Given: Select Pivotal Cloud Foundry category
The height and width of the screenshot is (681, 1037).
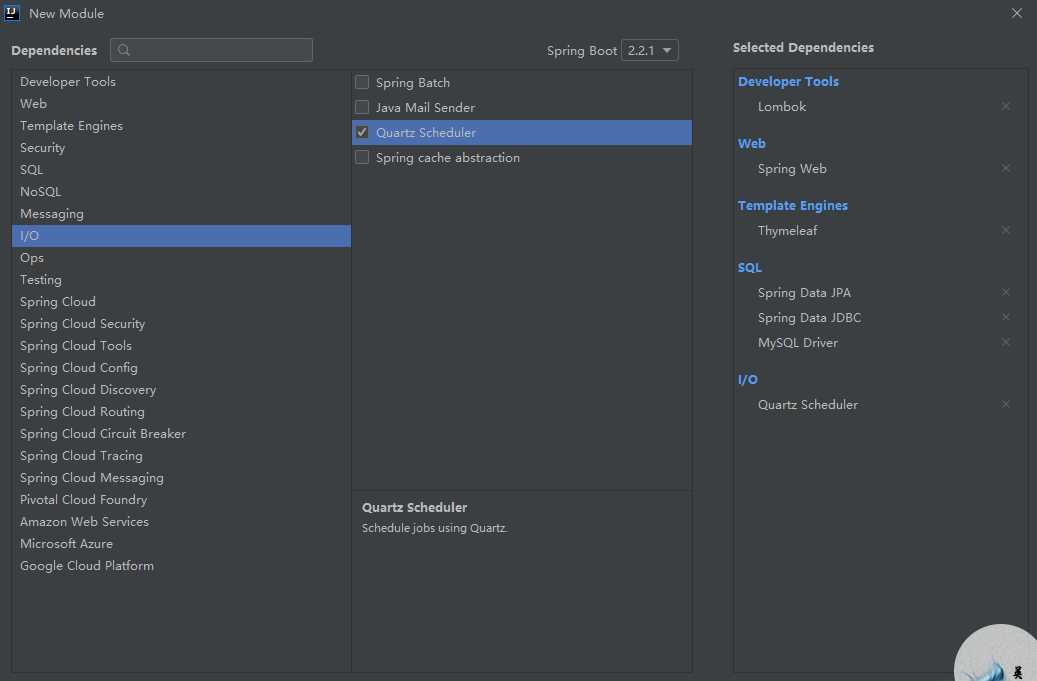Looking at the screenshot, I should [x=181, y=500].
